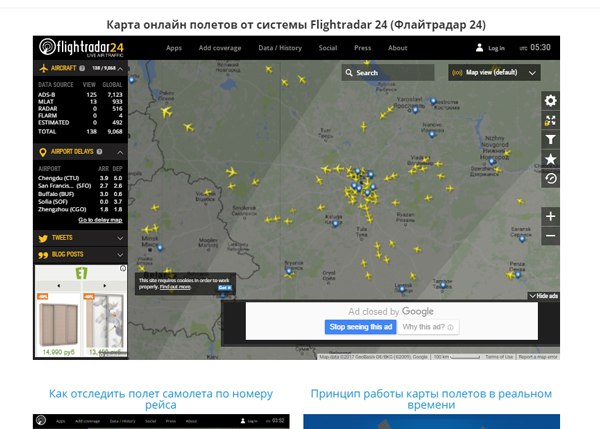Image resolution: width=600 pixels, height=429 pixels.
Task: Click Why this ad? button
Action: pyautogui.click(x=428, y=327)
